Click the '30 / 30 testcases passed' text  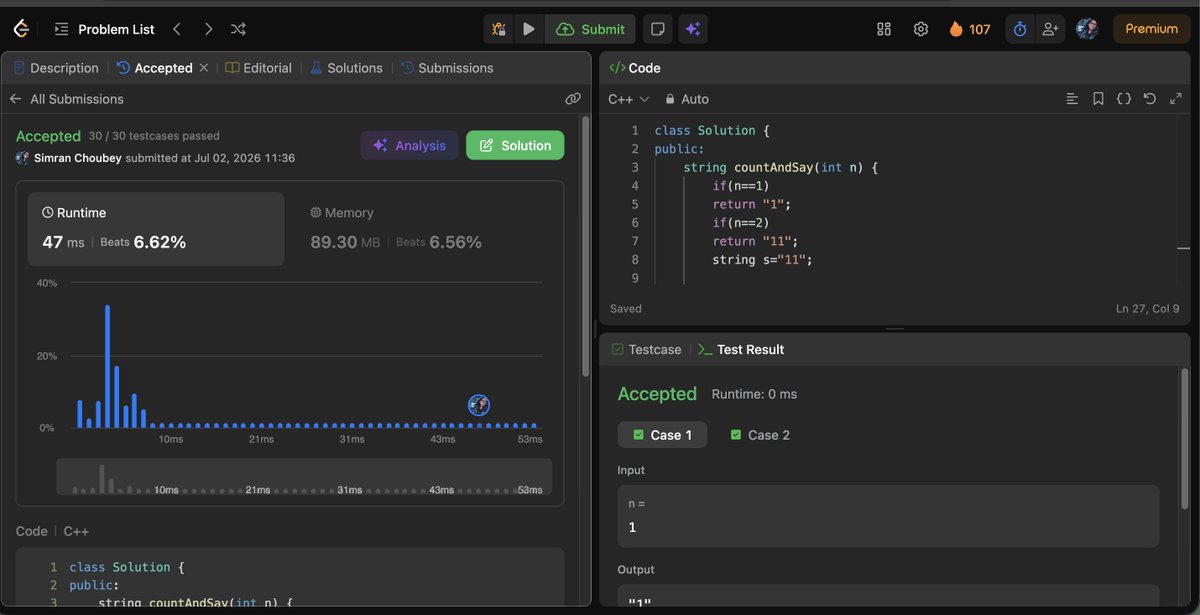(154, 136)
